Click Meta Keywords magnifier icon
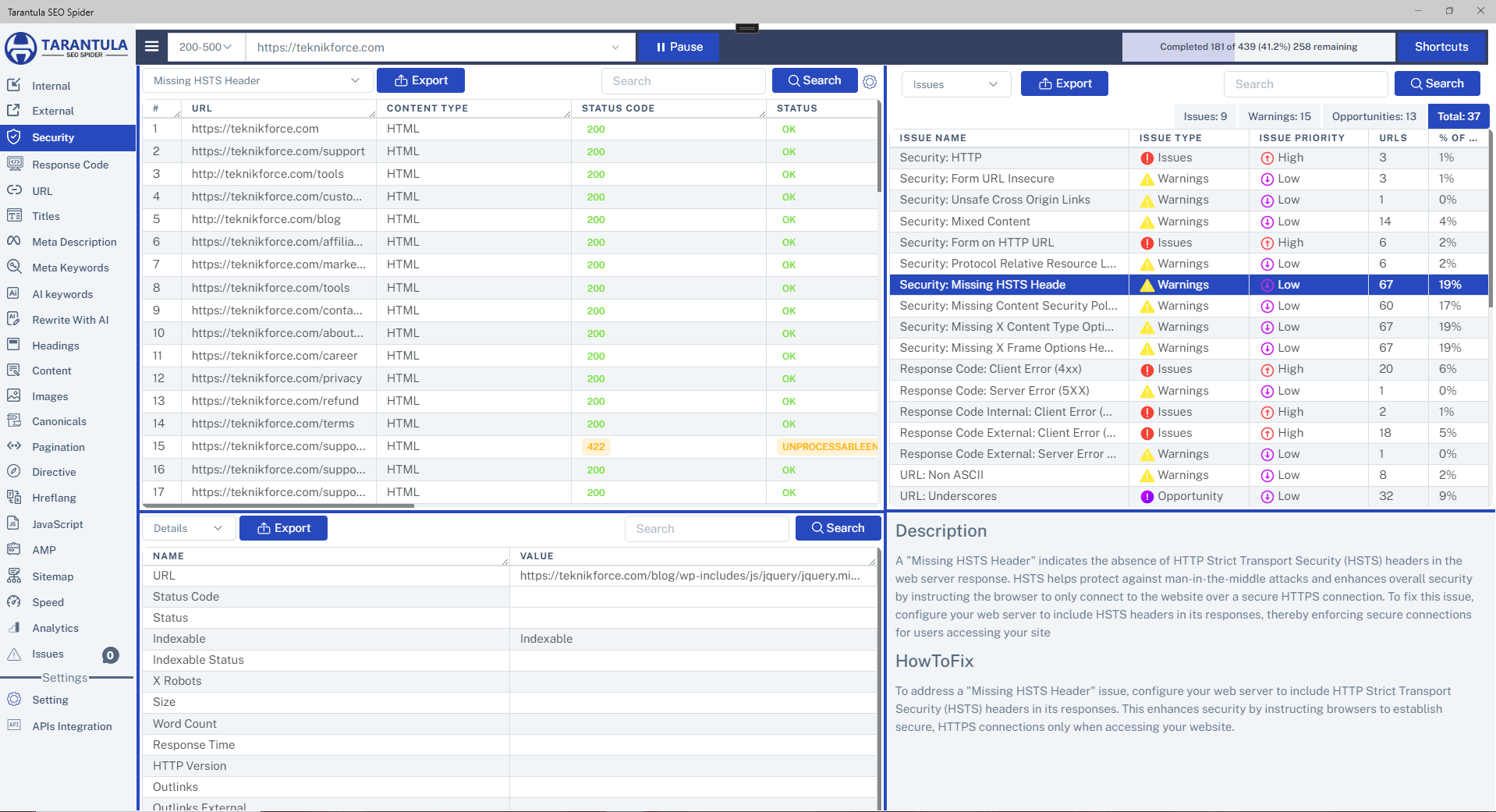Image resolution: width=1496 pixels, height=812 pixels. click(x=14, y=268)
